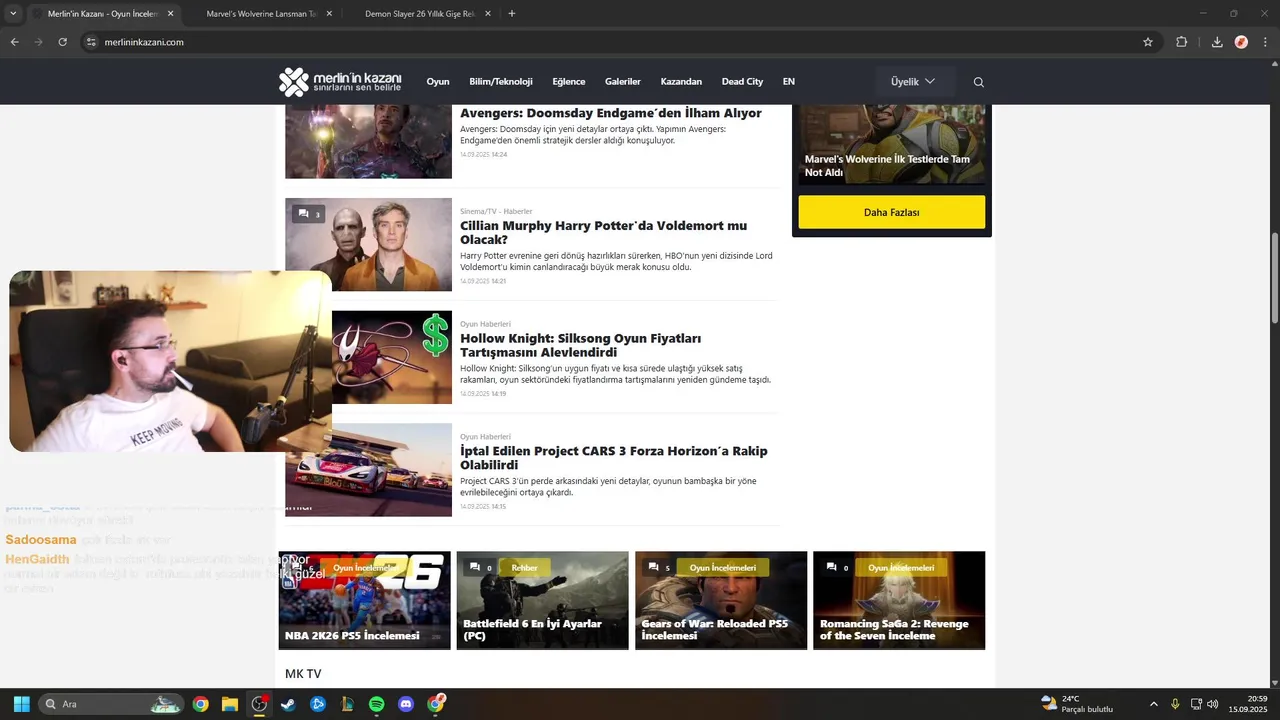1280x720 pixels.
Task: Click the yellow Daha Fazlası button
Action: [x=891, y=212]
